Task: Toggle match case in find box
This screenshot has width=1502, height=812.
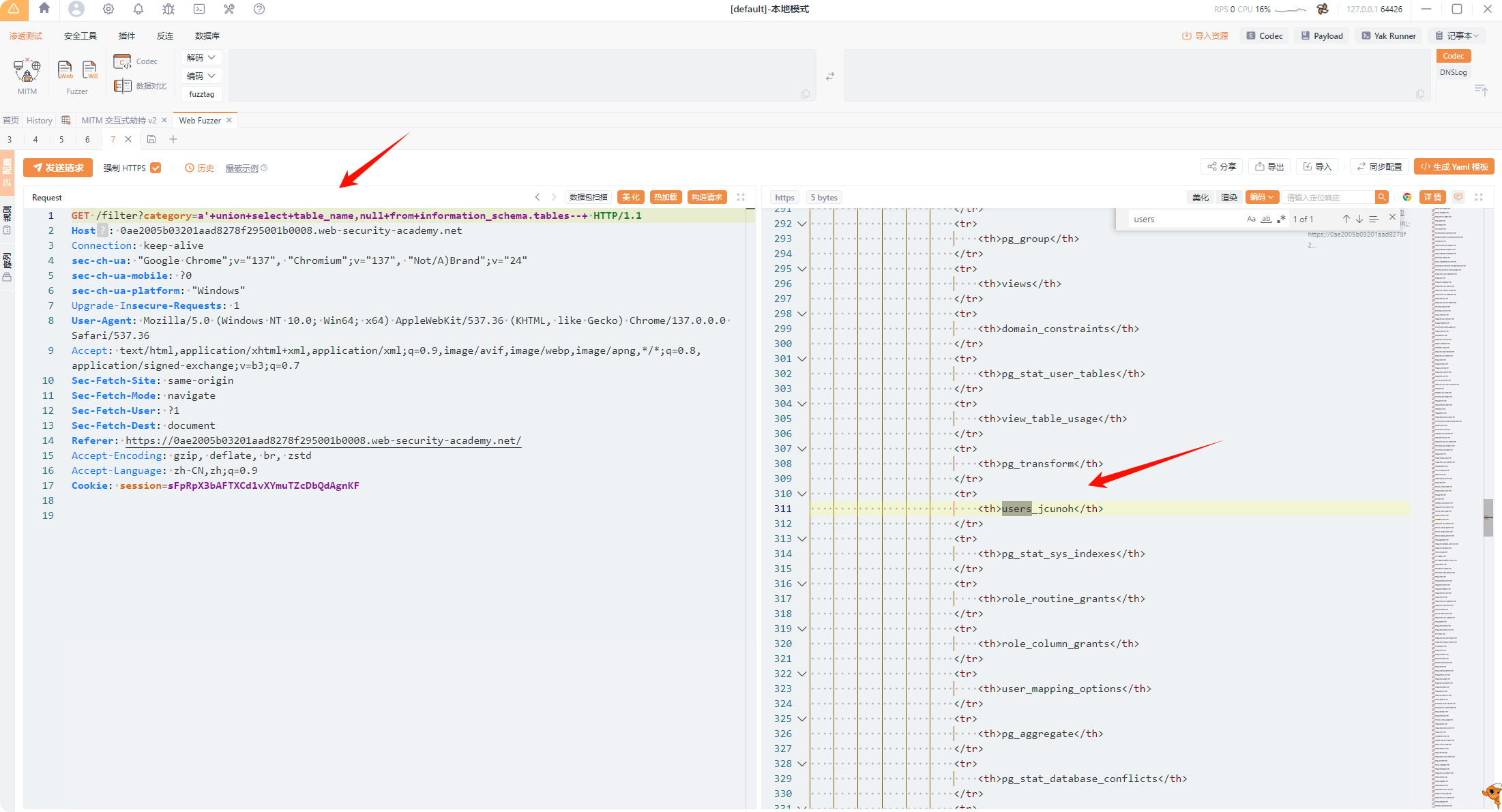Action: (x=1251, y=219)
